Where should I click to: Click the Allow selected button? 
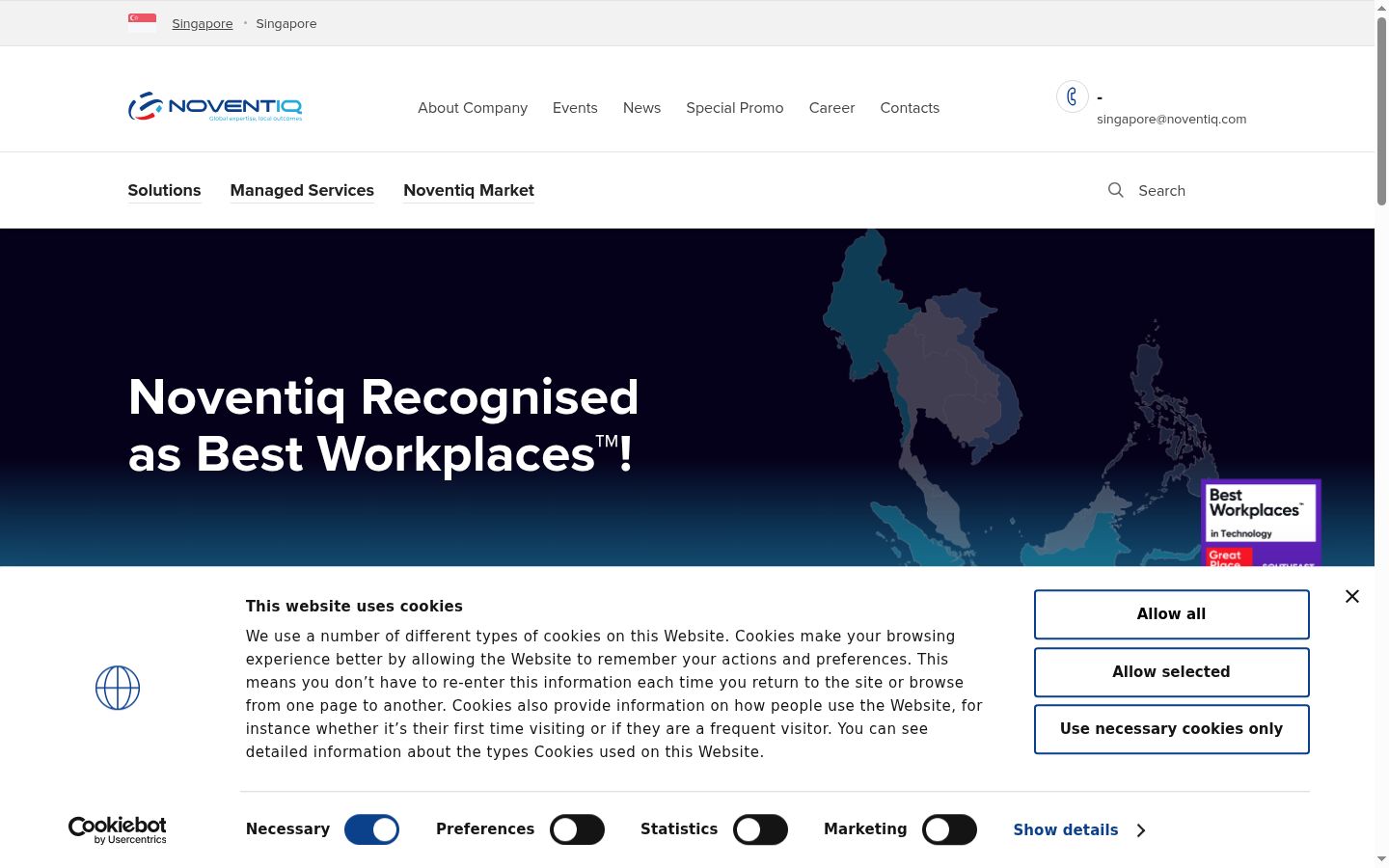[x=1171, y=672]
